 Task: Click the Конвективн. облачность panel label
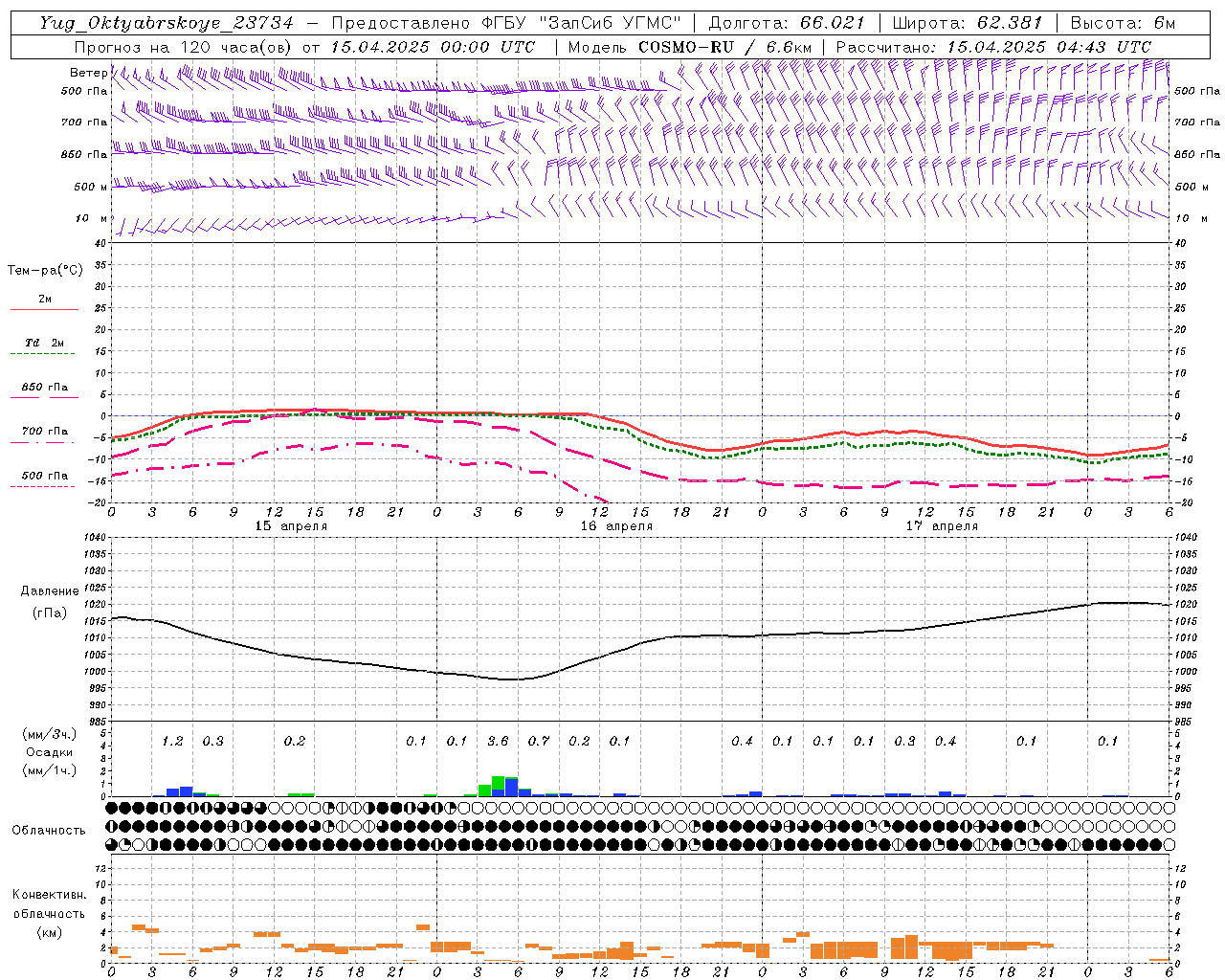point(49,904)
